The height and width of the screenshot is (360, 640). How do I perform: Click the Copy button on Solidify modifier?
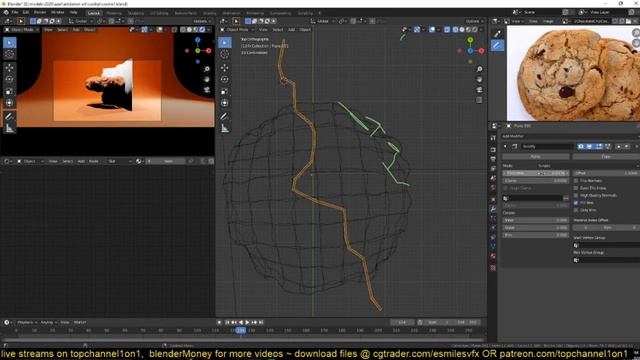(606, 157)
